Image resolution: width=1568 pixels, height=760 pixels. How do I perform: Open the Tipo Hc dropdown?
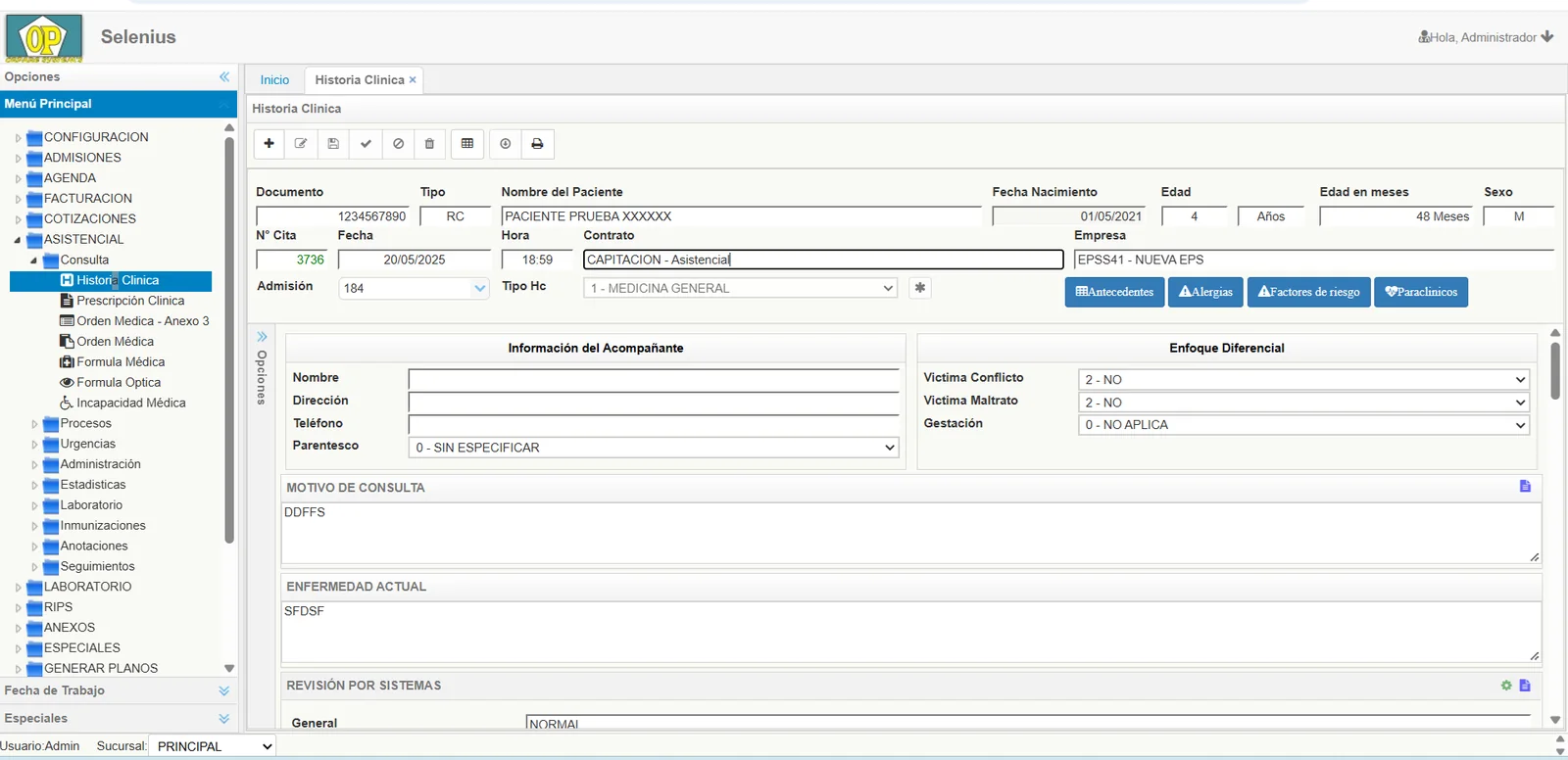pos(740,288)
